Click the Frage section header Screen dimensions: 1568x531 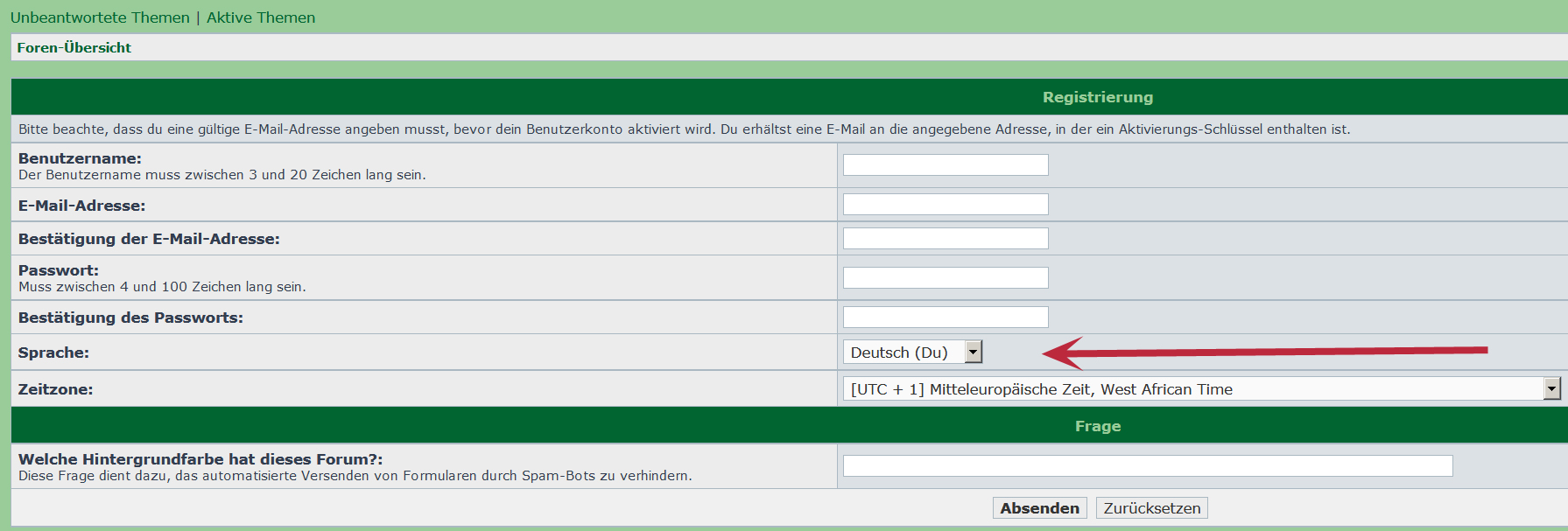(x=1097, y=426)
